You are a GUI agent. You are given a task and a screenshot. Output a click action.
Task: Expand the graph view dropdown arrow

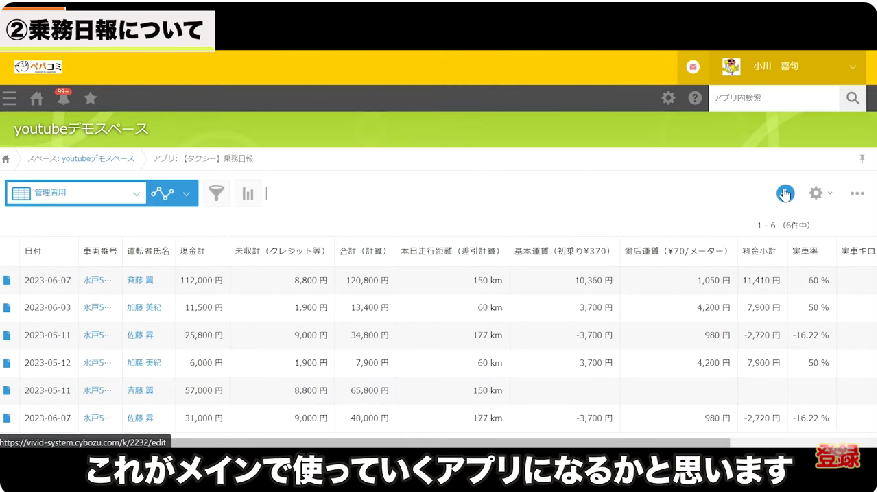point(186,193)
